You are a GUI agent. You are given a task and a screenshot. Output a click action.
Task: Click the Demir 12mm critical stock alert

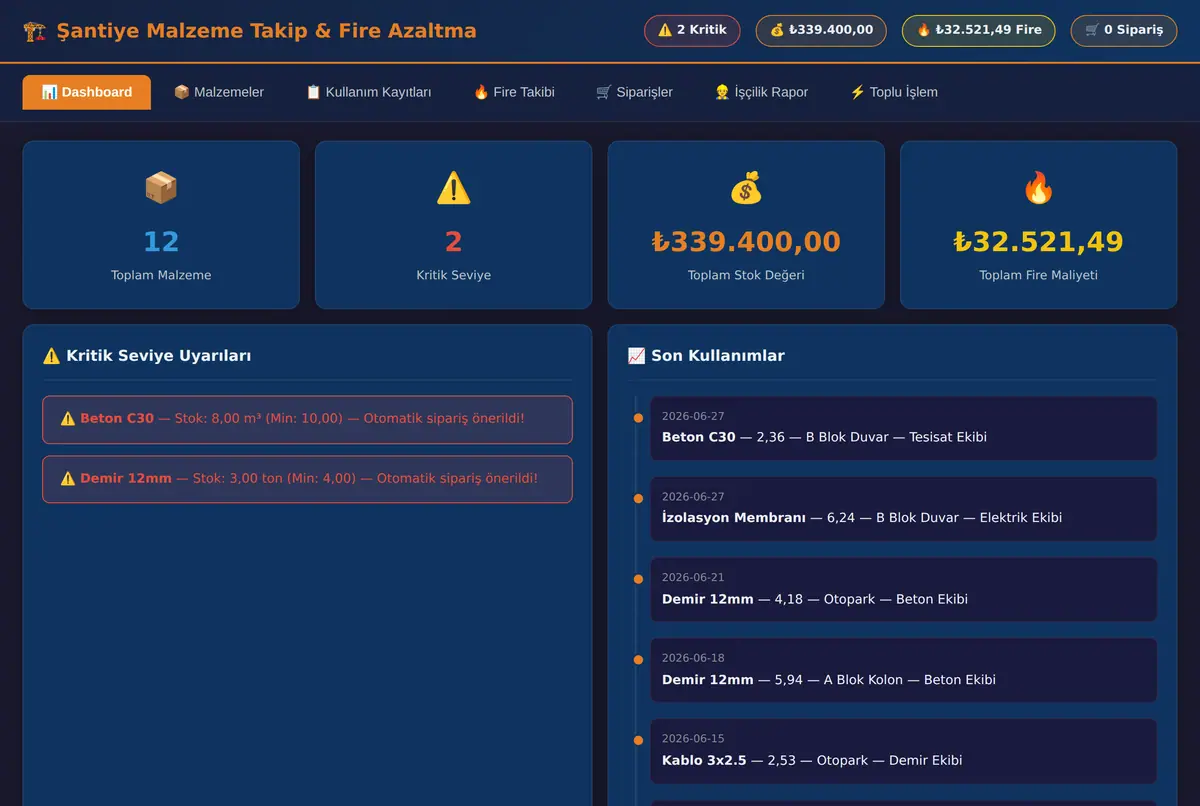click(x=307, y=479)
